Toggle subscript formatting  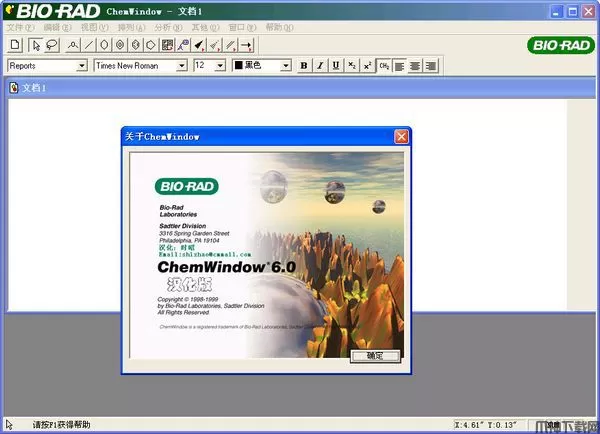(x=352, y=65)
